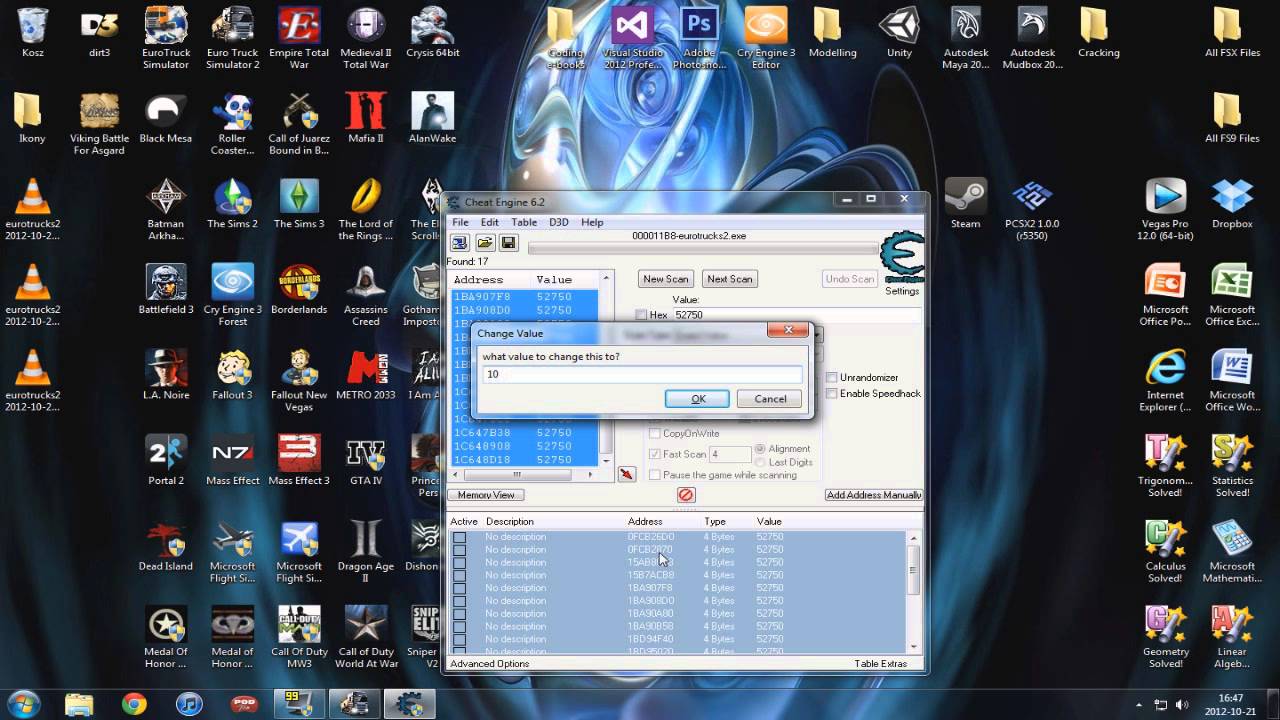Open Autodesk Maya desktop icon
This screenshot has width=1280, height=720.
pos(965,38)
